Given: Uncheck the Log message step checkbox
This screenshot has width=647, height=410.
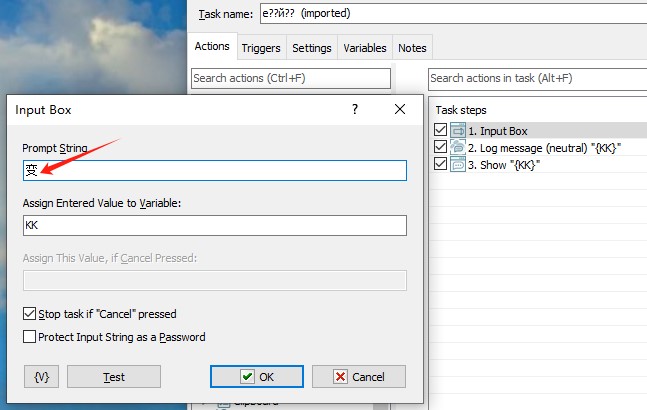Looking at the screenshot, I should [441, 148].
